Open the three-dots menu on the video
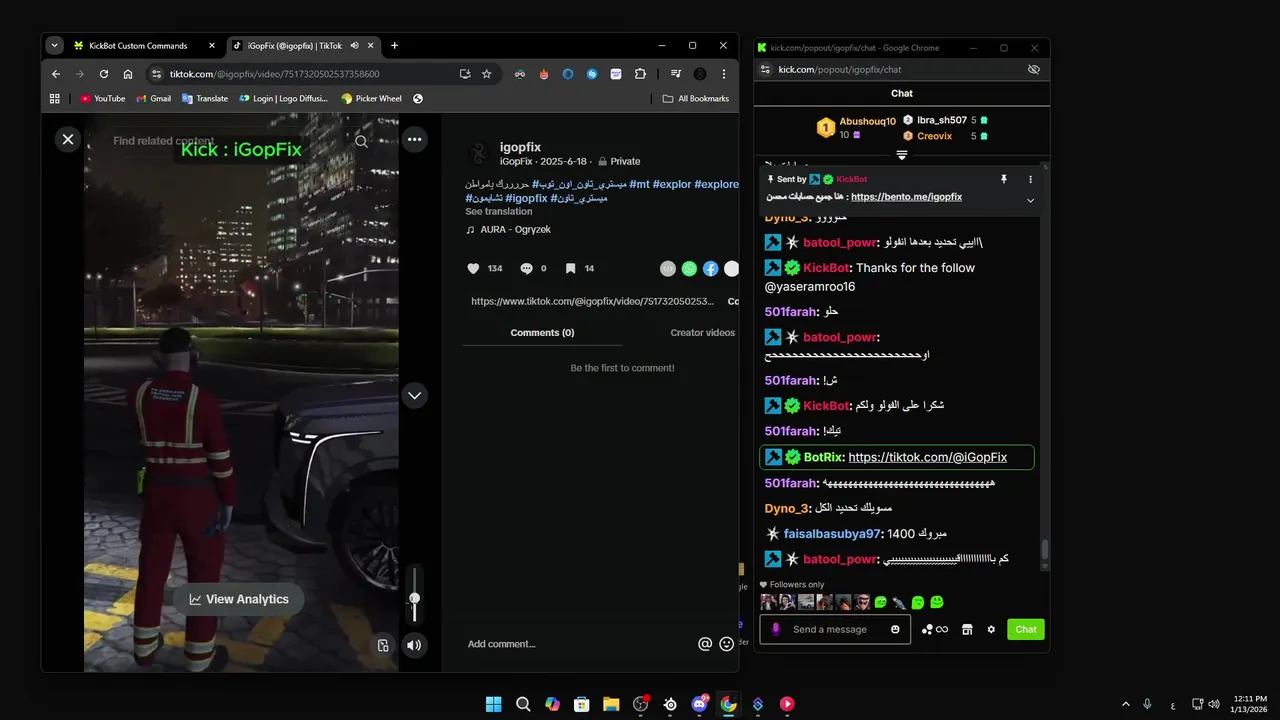The image size is (1280, 720). [414, 140]
